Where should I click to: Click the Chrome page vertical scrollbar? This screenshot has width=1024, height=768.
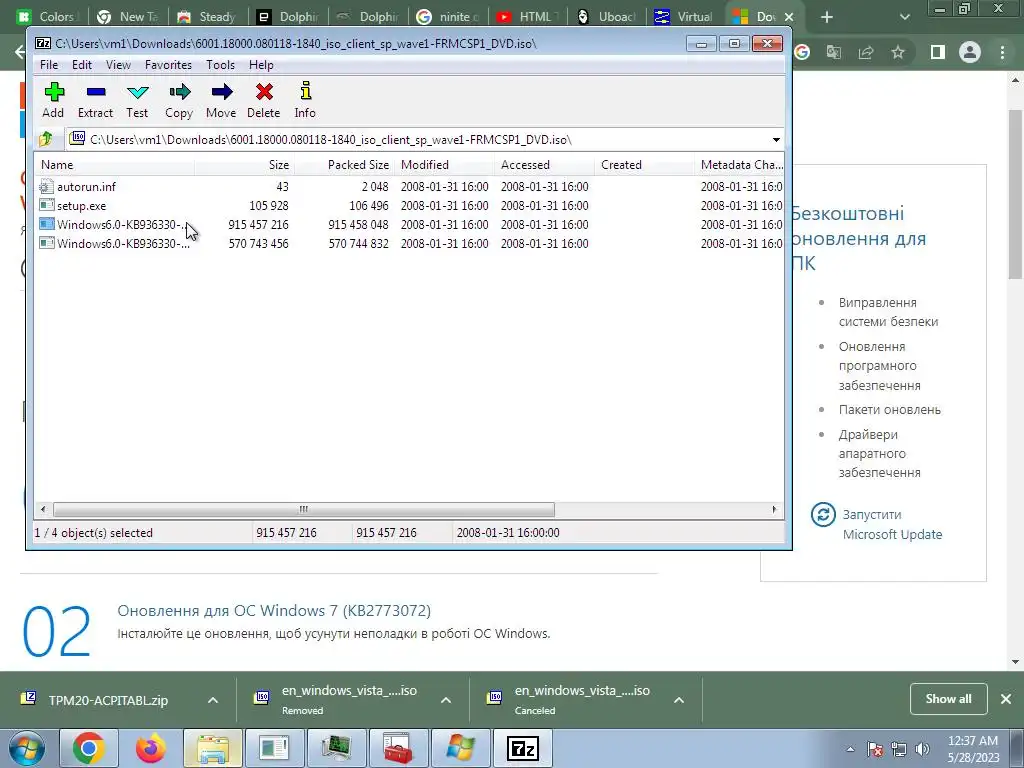click(x=1016, y=193)
